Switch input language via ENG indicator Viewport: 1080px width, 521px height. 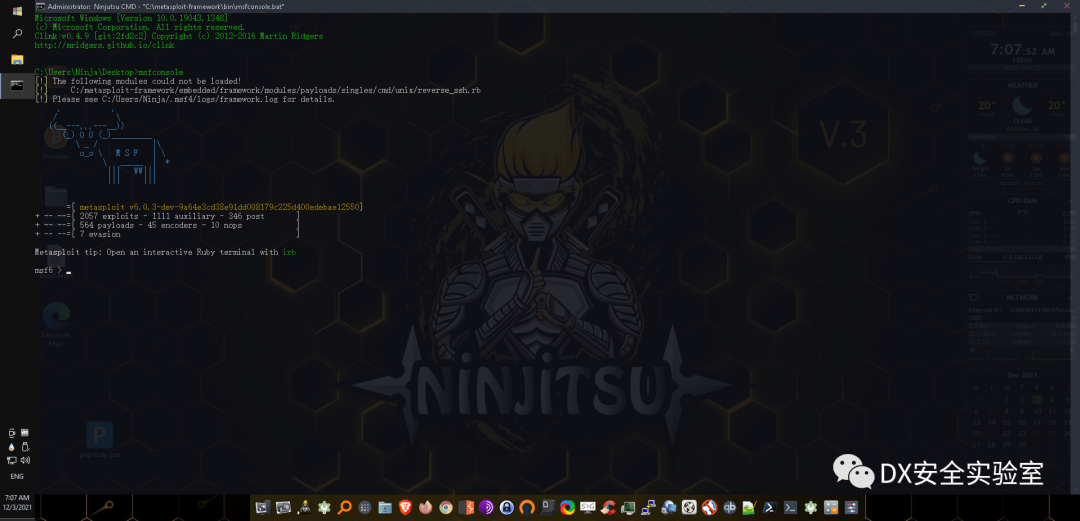17,476
